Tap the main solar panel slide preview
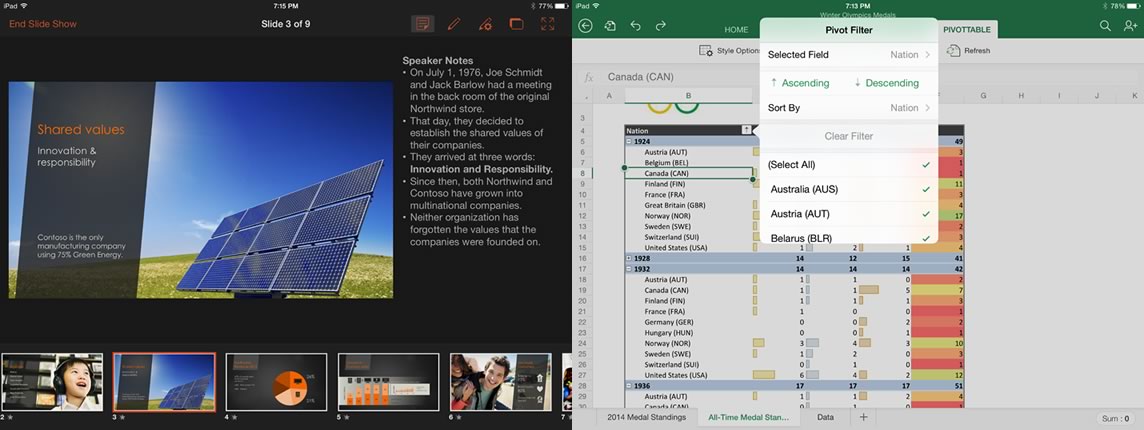The width and height of the screenshot is (1144, 430). pyautogui.click(x=201, y=190)
